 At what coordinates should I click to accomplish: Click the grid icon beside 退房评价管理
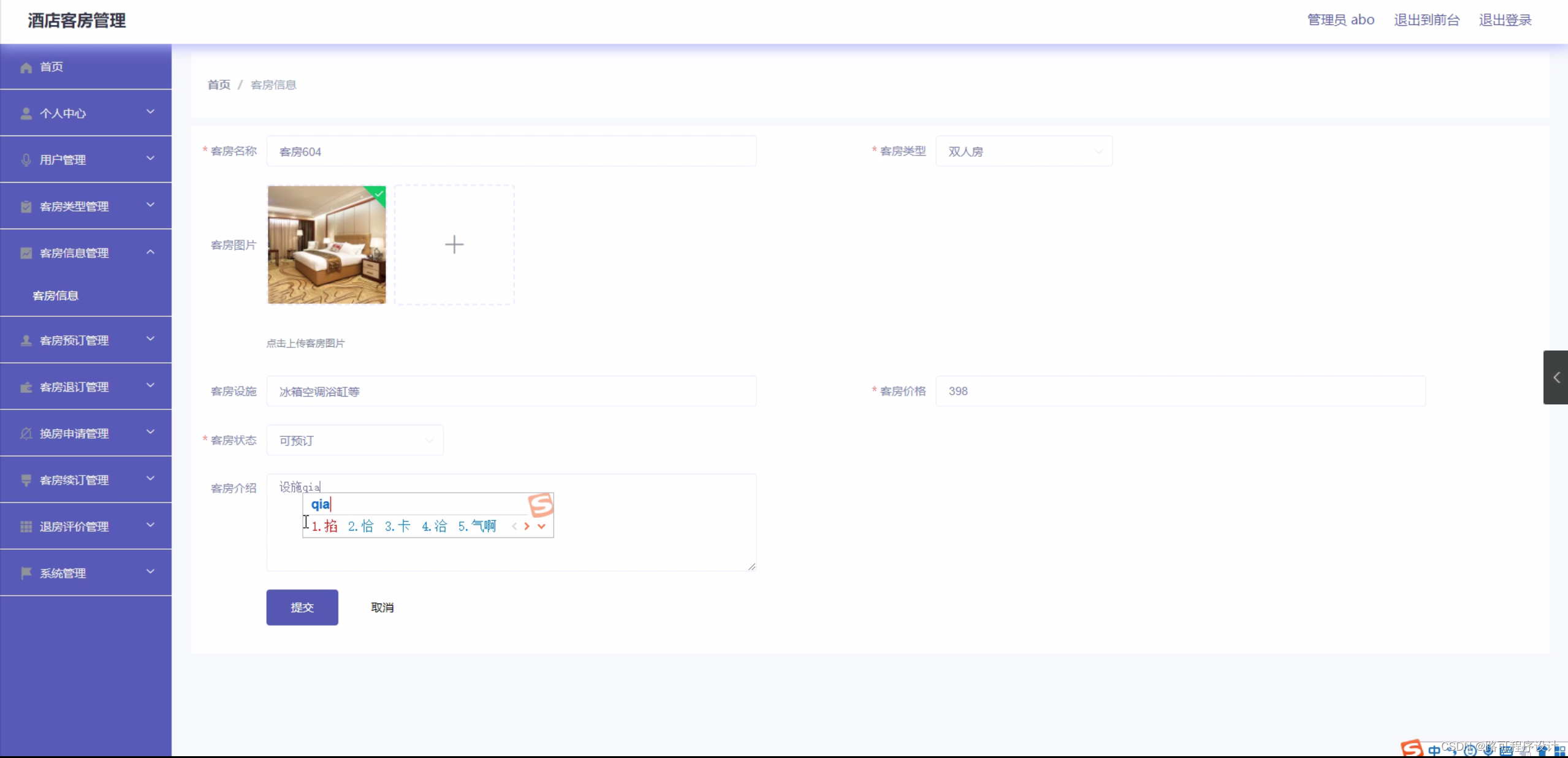point(25,526)
